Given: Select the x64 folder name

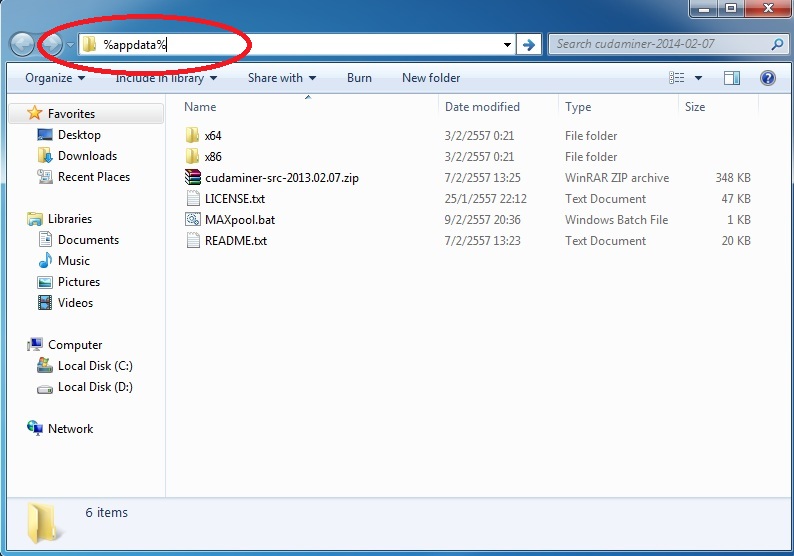Looking at the screenshot, I should coord(213,136).
